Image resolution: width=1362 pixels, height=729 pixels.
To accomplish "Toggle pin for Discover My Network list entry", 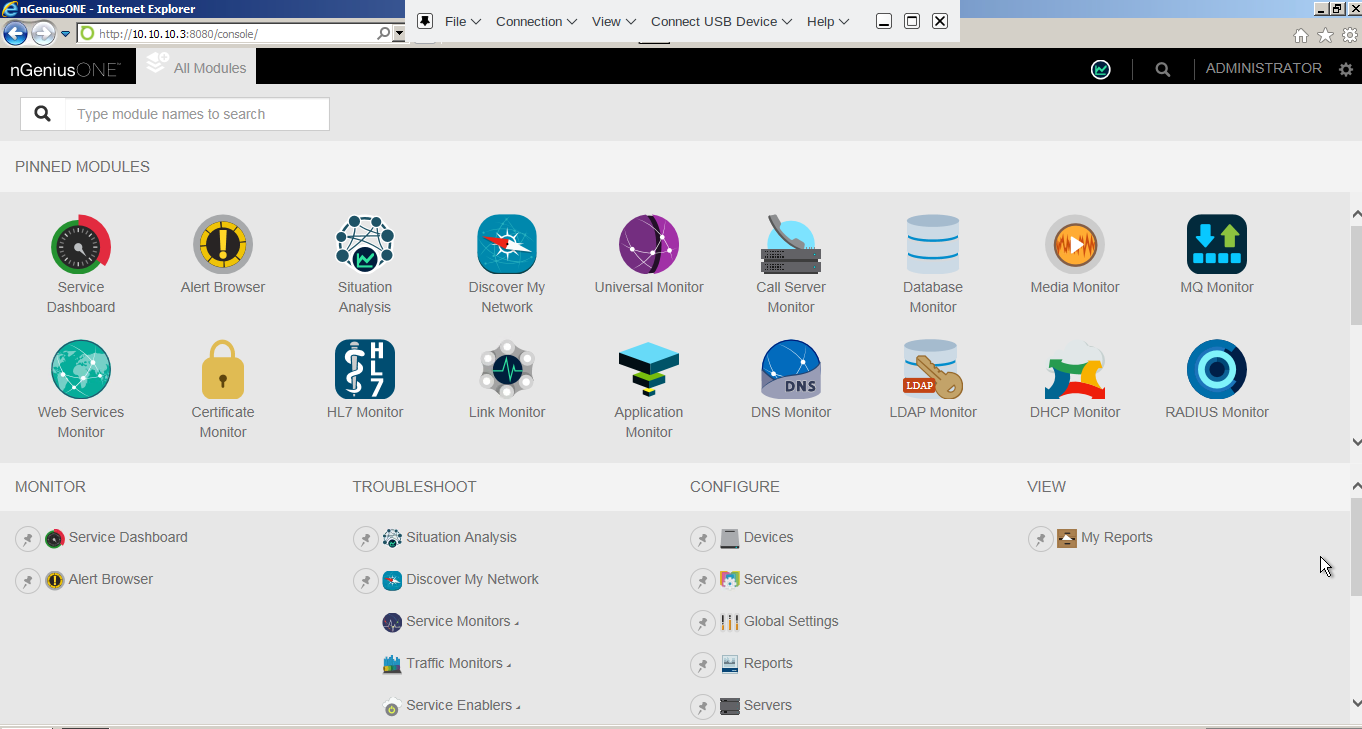I will pos(366,581).
